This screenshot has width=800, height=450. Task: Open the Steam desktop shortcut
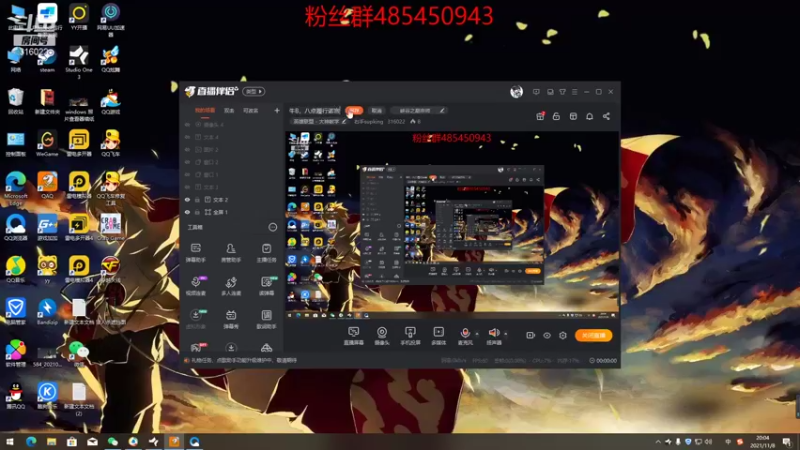coord(47,59)
